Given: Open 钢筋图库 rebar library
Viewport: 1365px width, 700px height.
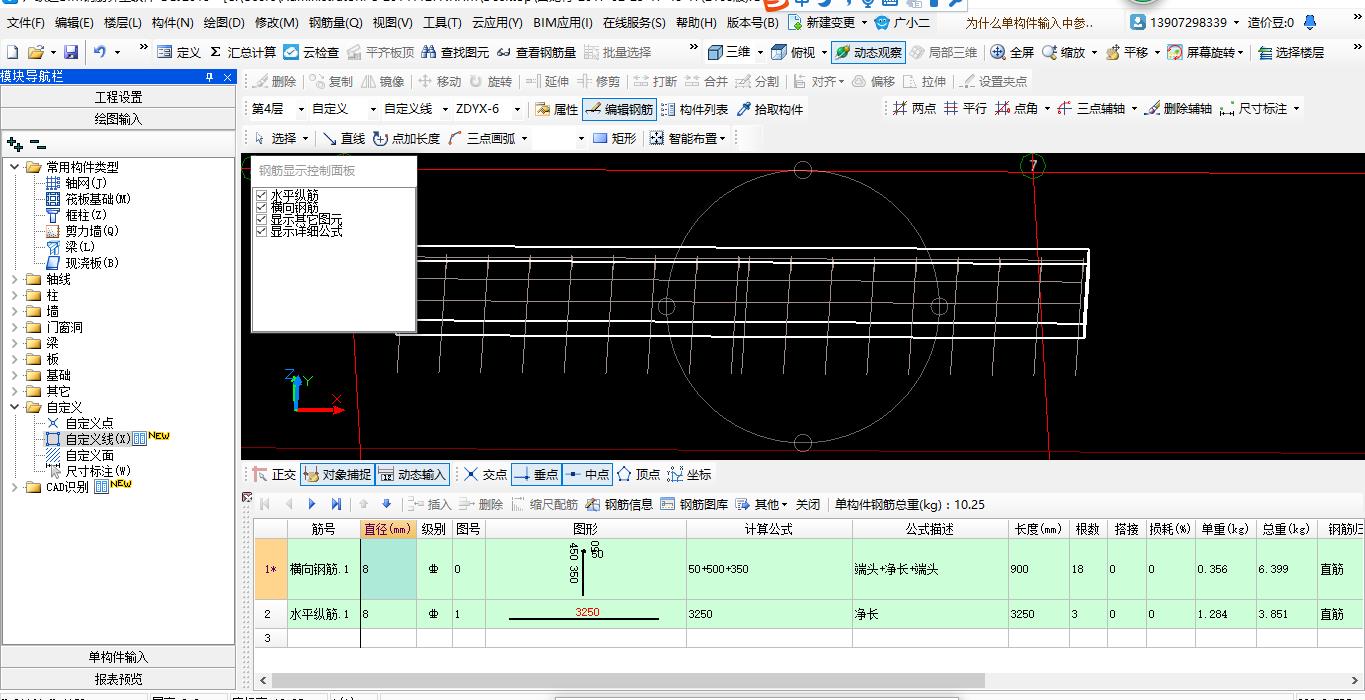Looking at the screenshot, I should tap(694, 504).
